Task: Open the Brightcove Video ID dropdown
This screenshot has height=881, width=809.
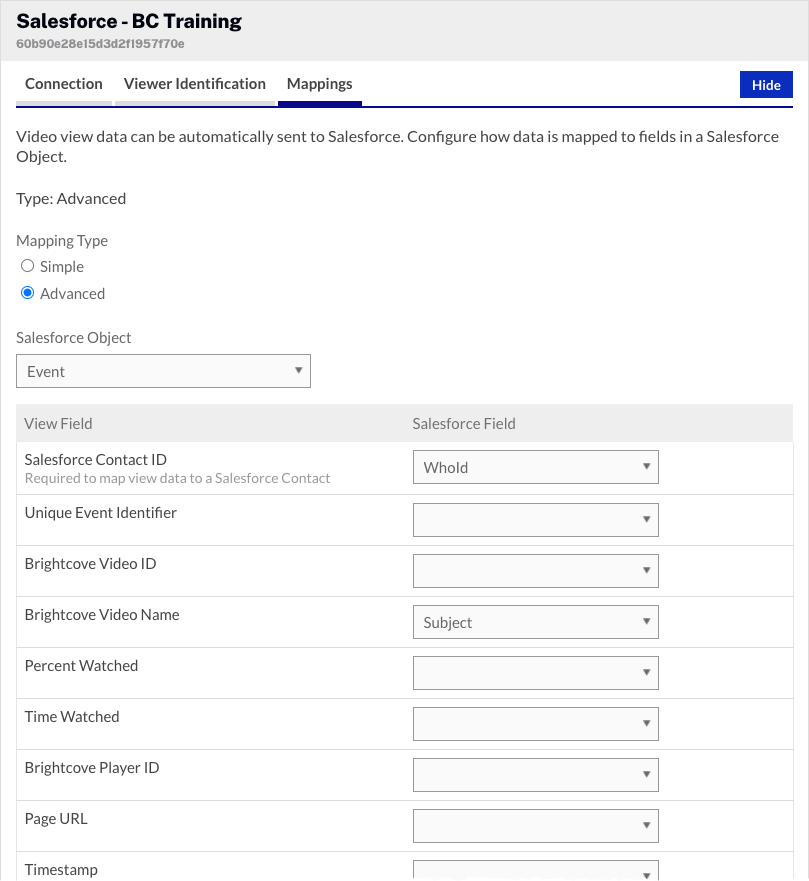Action: 535,570
